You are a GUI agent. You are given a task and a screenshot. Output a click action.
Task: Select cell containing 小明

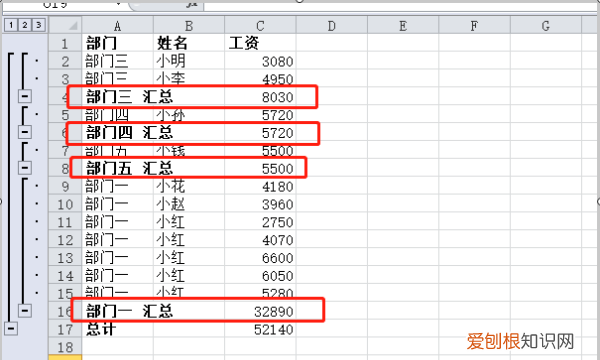(189, 61)
